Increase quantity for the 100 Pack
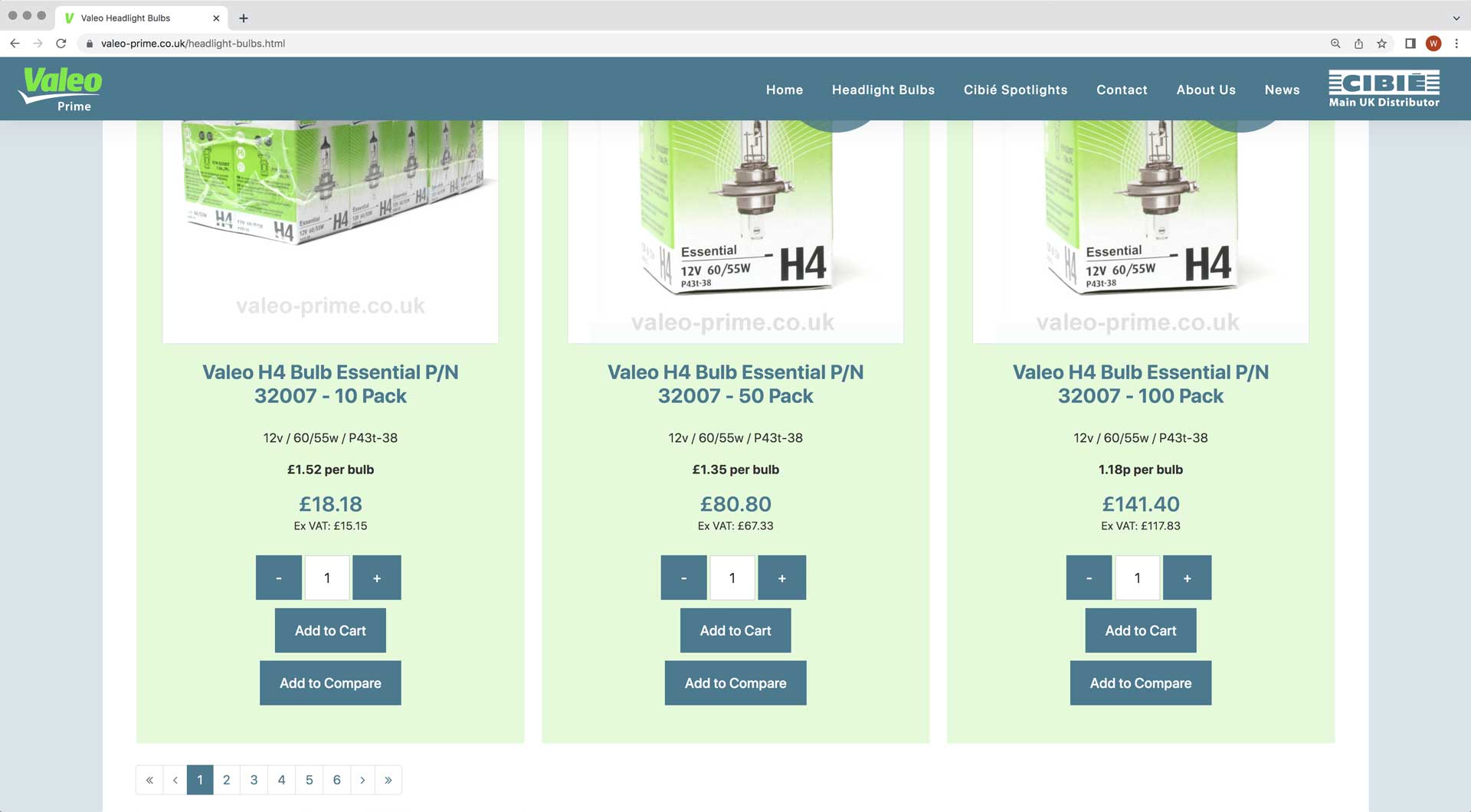Screen dimensions: 1471x812 pyautogui.click(x=1188, y=578)
